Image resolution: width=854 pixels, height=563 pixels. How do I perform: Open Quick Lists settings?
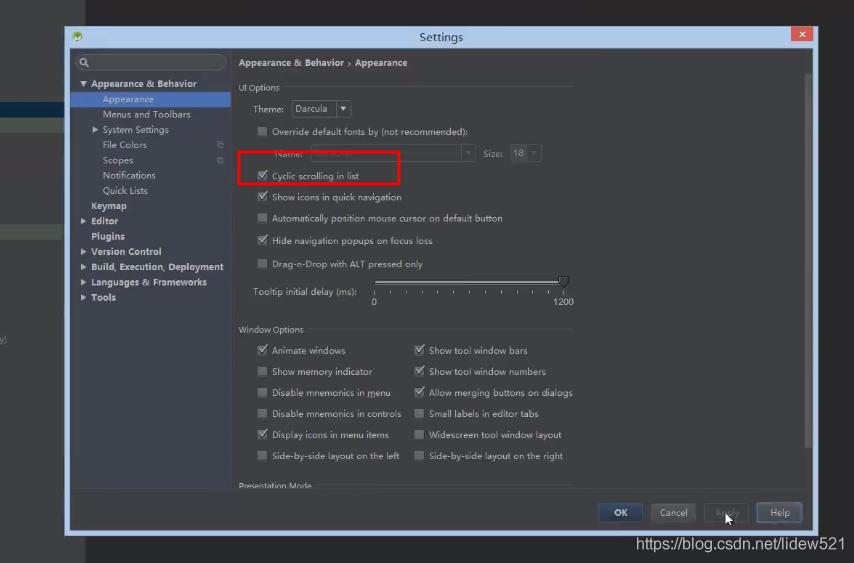(x=125, y=191)
